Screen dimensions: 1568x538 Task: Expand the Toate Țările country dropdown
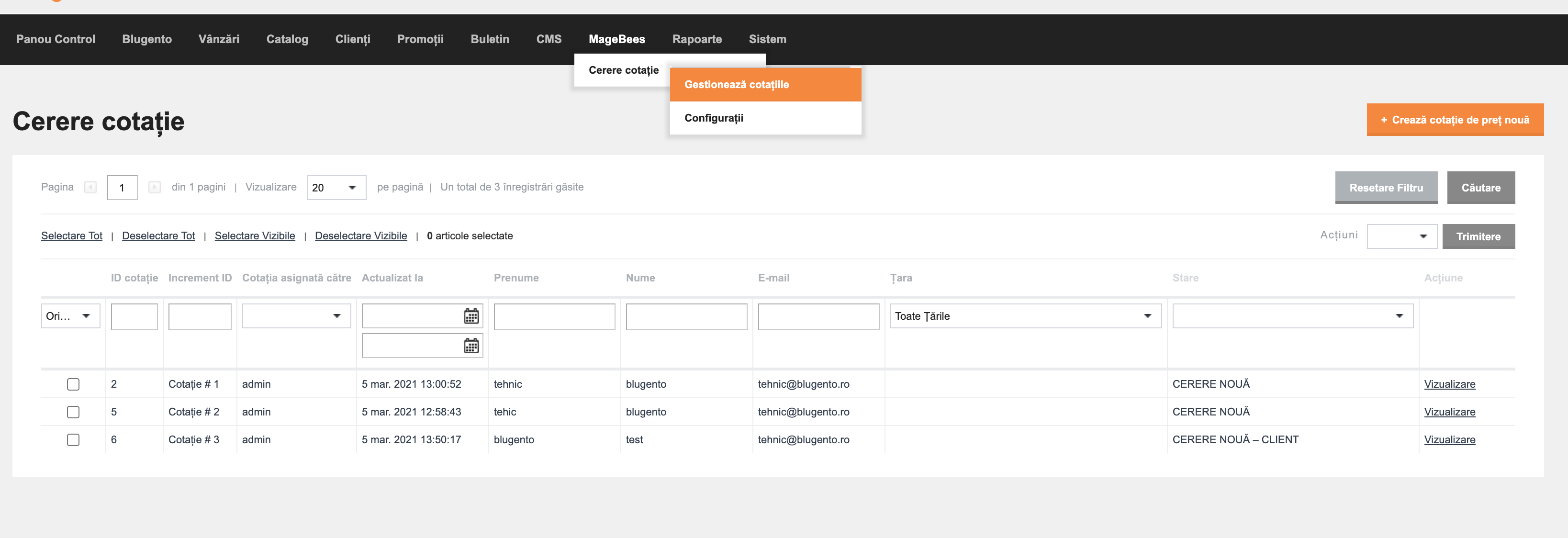tap(1025, 316)
